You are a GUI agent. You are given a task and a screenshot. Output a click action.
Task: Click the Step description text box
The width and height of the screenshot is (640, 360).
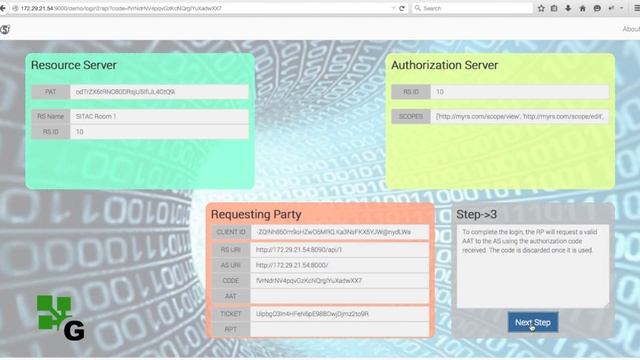point(533,266)
